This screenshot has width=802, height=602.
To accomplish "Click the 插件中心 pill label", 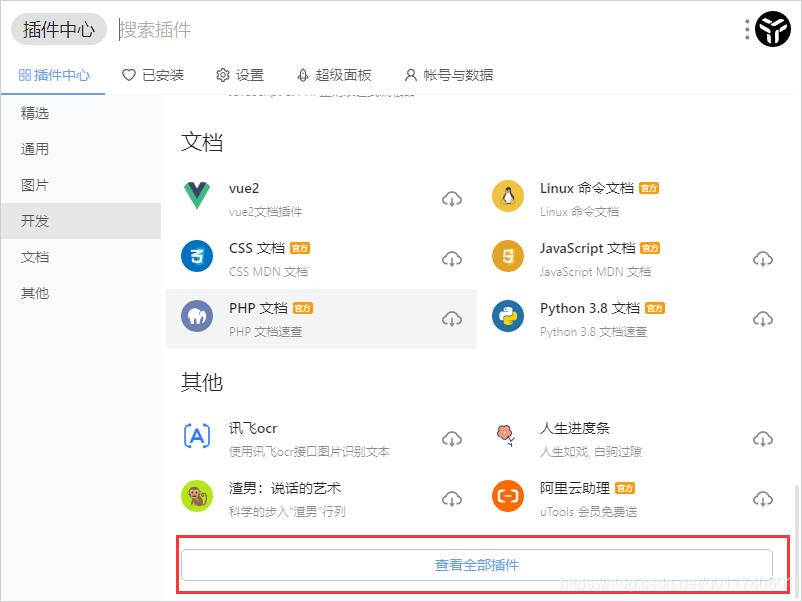I will click(x=59, y=29).
